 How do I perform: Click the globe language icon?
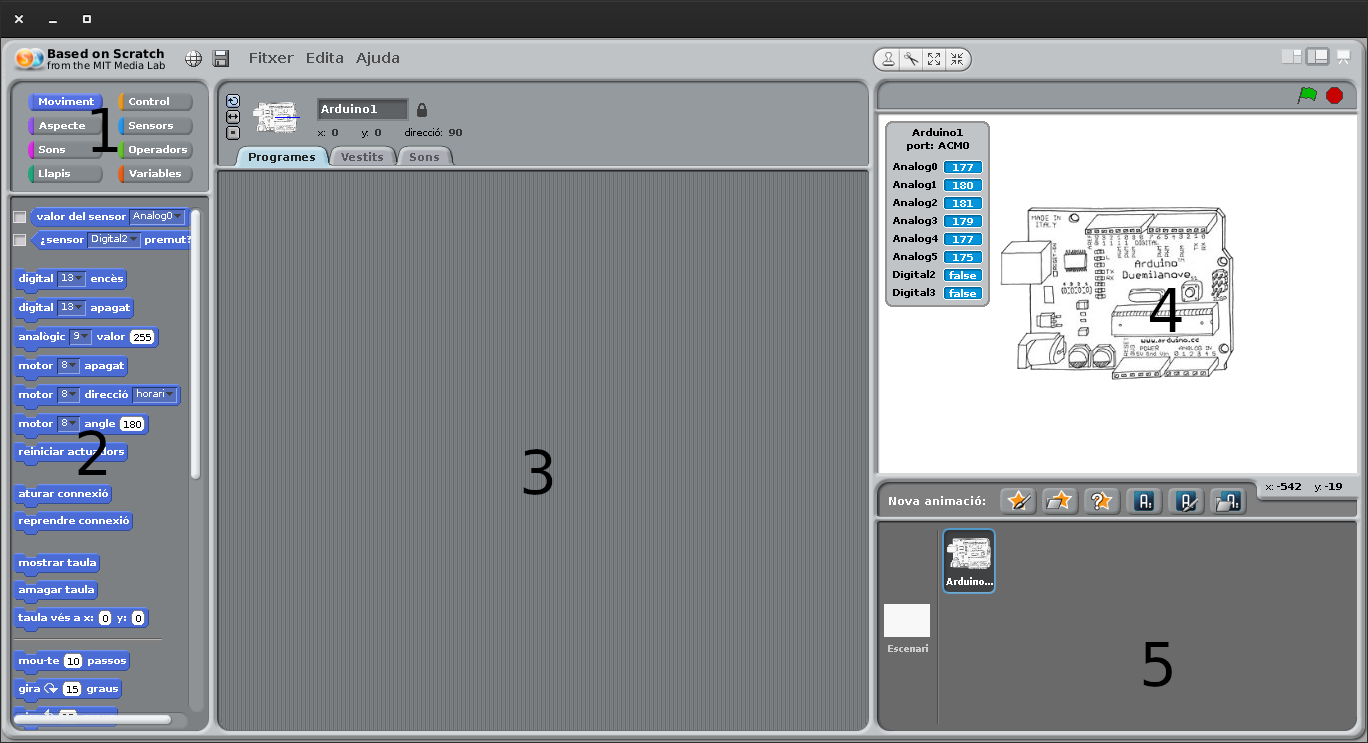point(193,58)
